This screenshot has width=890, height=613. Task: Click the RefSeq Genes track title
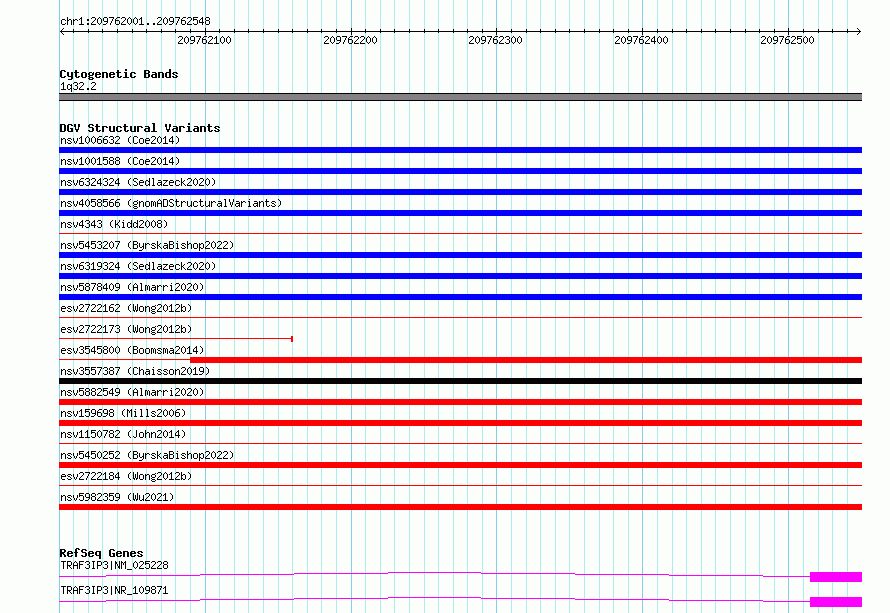[x=101, y=553]
